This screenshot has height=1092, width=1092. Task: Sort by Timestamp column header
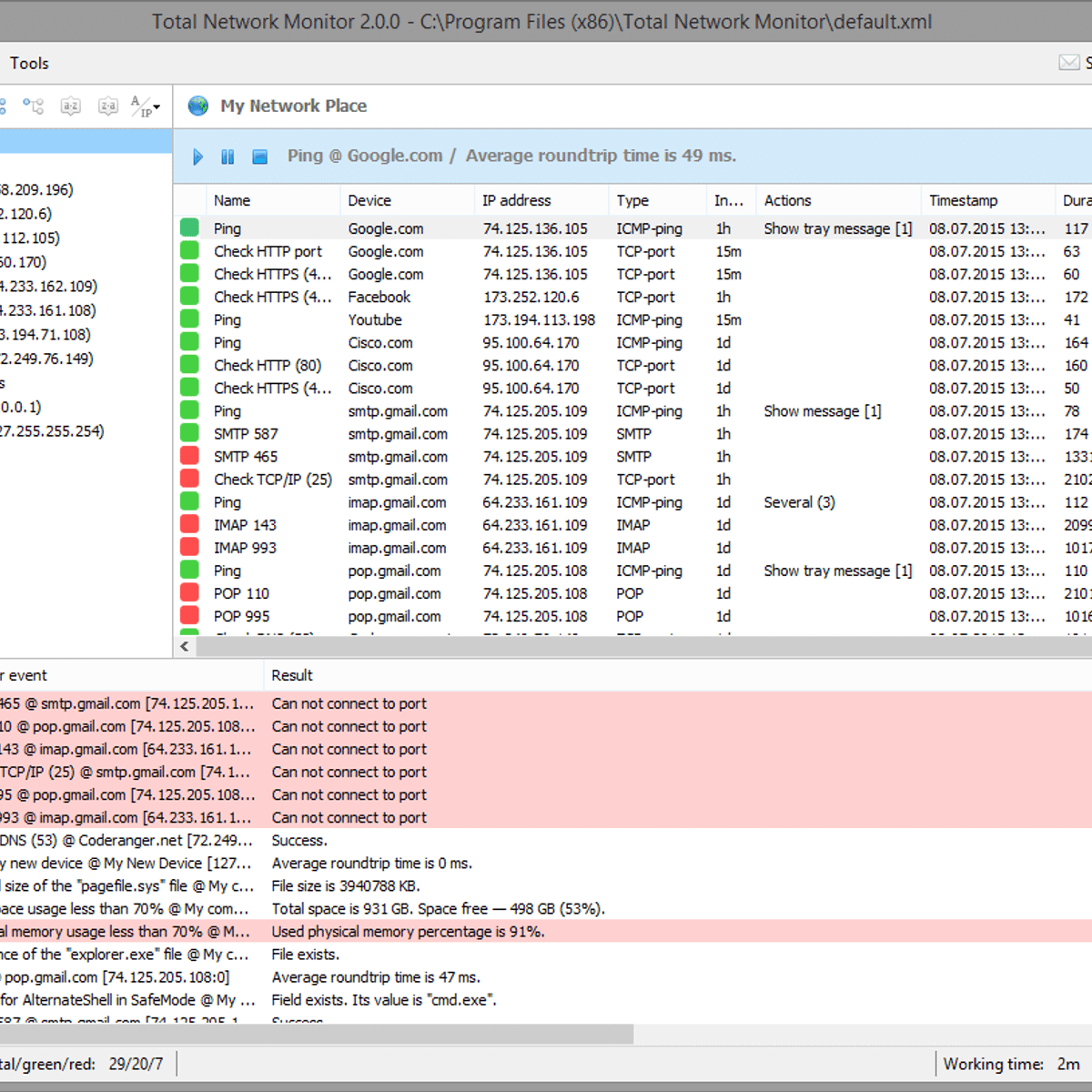pos(987,200)
